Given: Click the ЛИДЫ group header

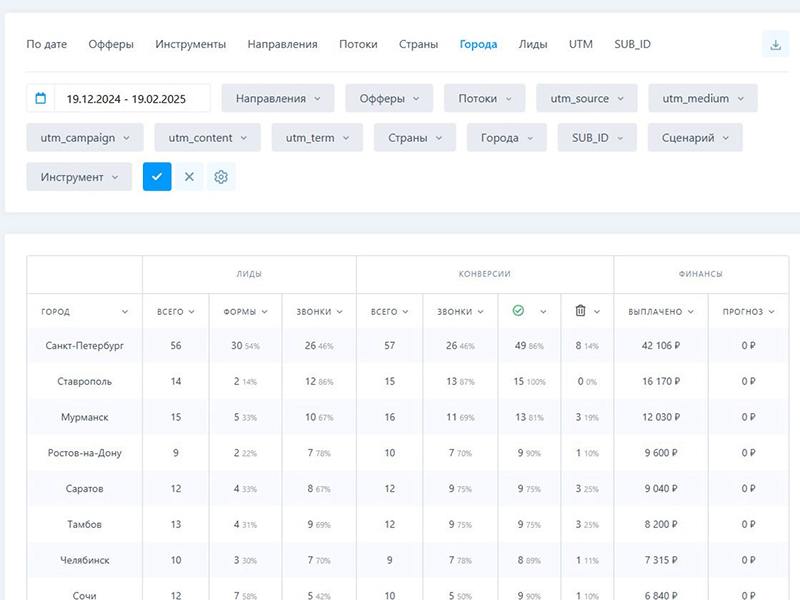Looking at the screenshot, I should [x=249, y=274].
